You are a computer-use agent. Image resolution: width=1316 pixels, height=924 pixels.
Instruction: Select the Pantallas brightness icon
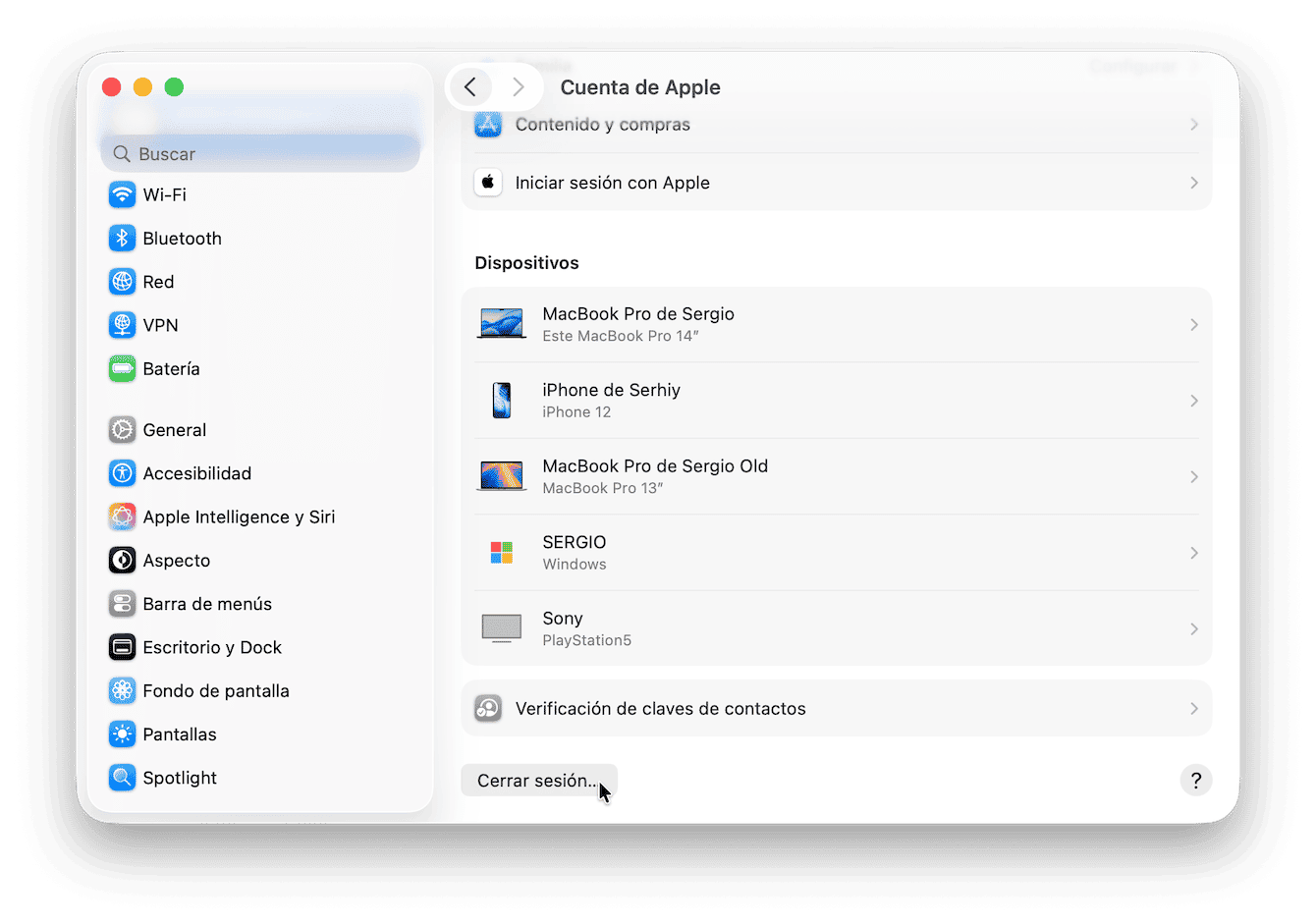click(x=122, y=734)
